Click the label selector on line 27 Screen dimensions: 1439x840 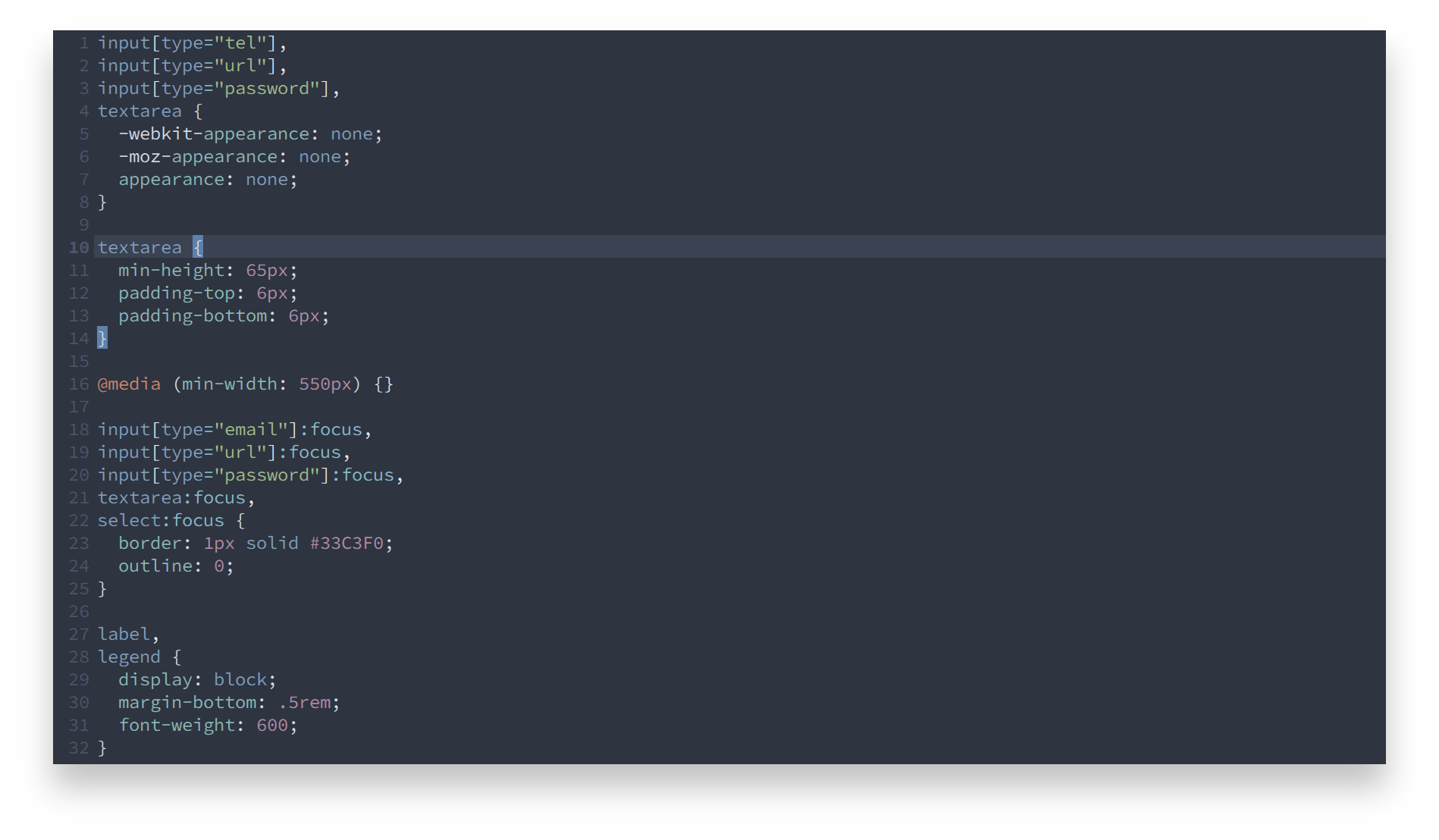click(124, 635)
